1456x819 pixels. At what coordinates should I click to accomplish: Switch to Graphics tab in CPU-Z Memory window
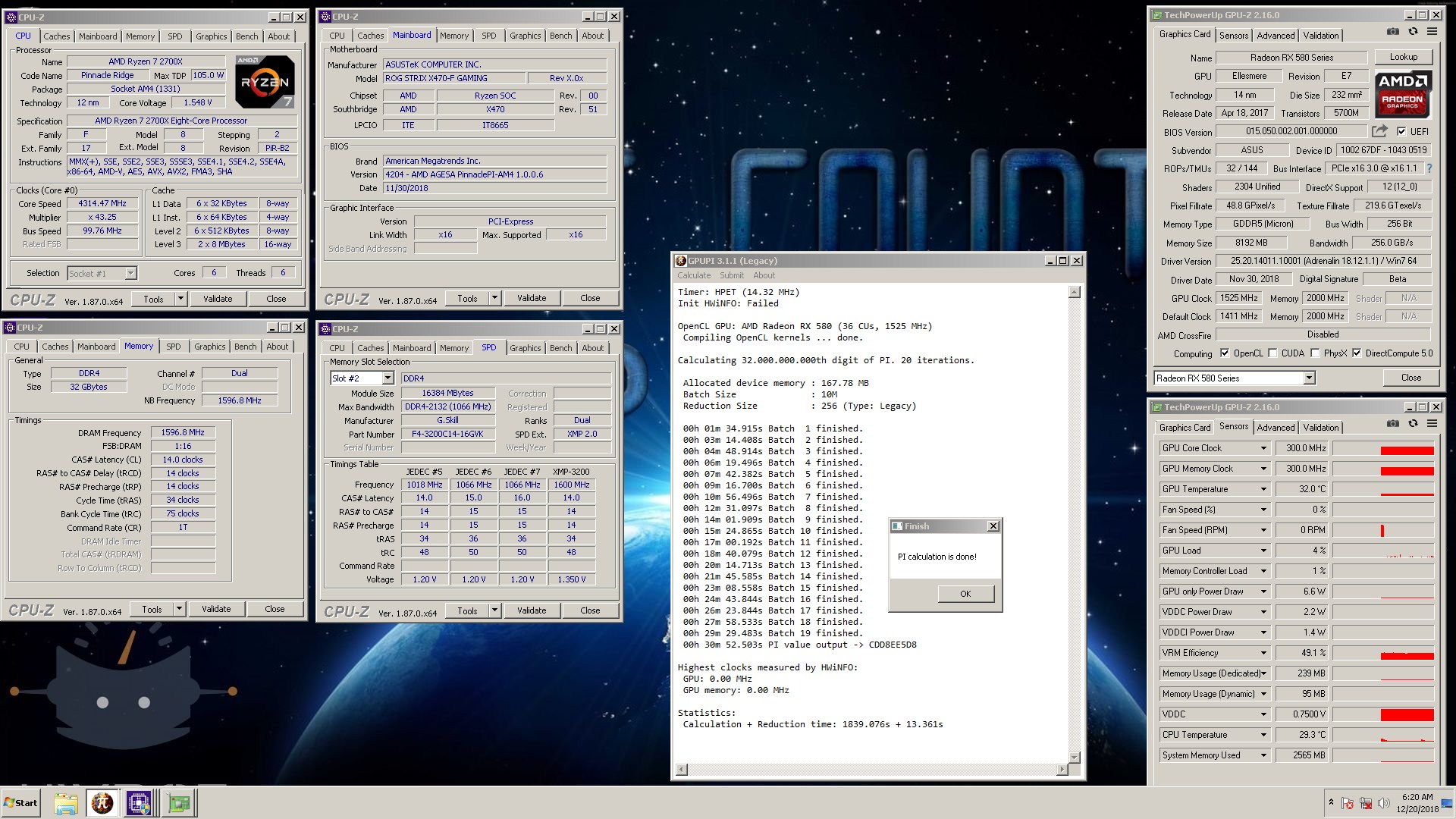[x=210, y=347]
